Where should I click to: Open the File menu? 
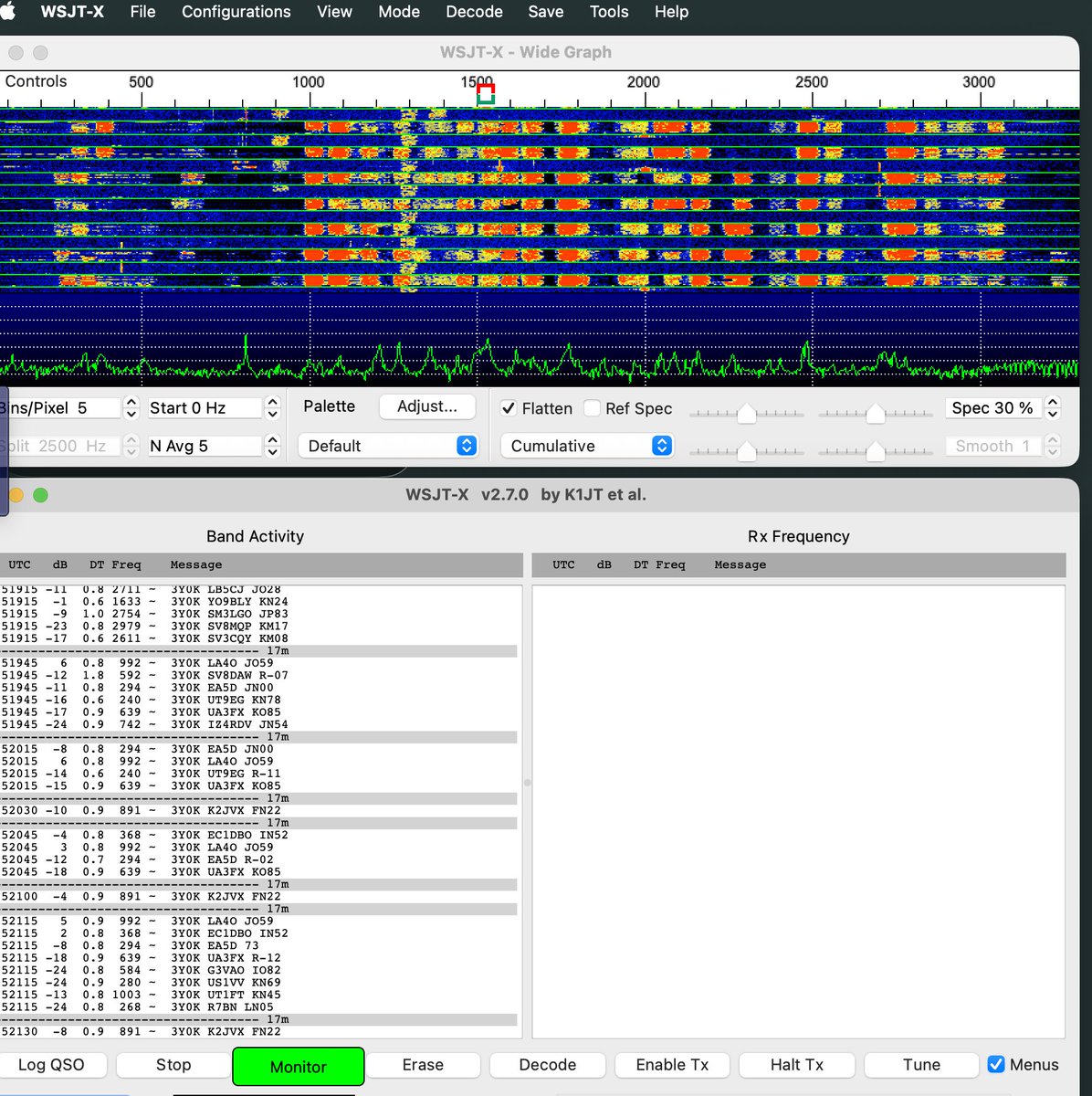point(142,12)
